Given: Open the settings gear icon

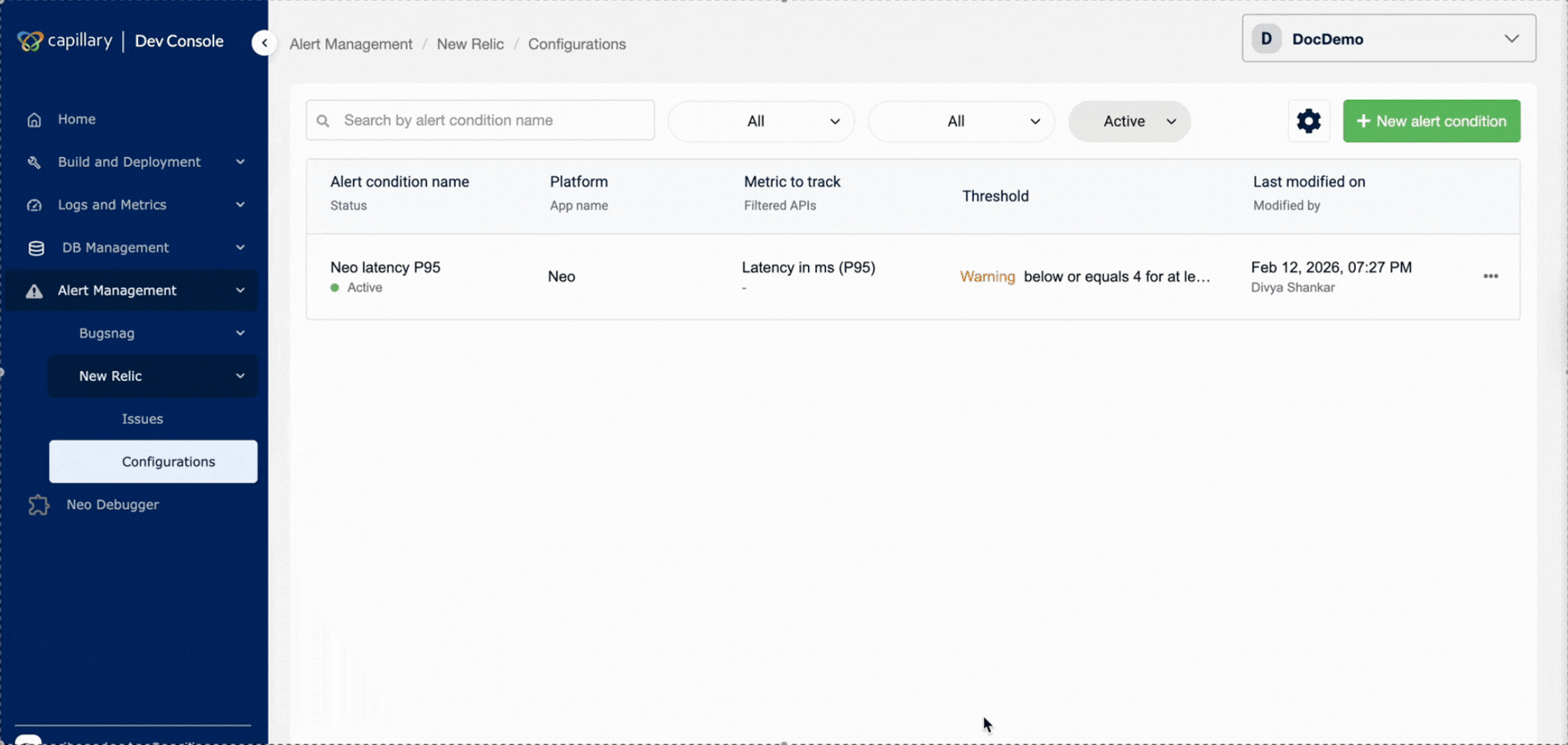Looking at the screenshot, I should (x=1308, y=120).
